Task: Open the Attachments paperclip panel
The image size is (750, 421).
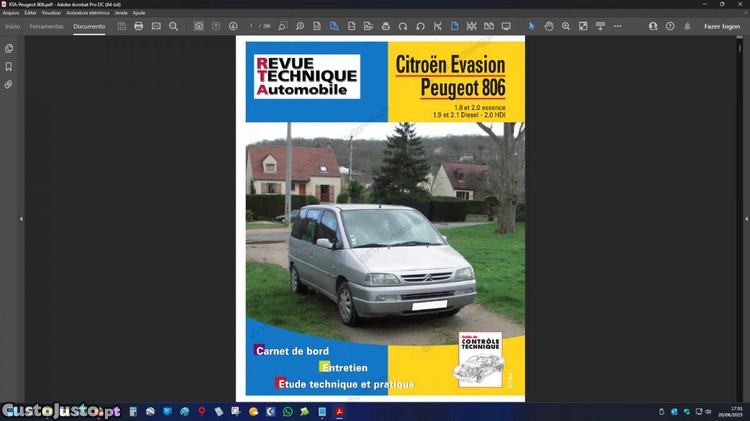Action: 9,85
